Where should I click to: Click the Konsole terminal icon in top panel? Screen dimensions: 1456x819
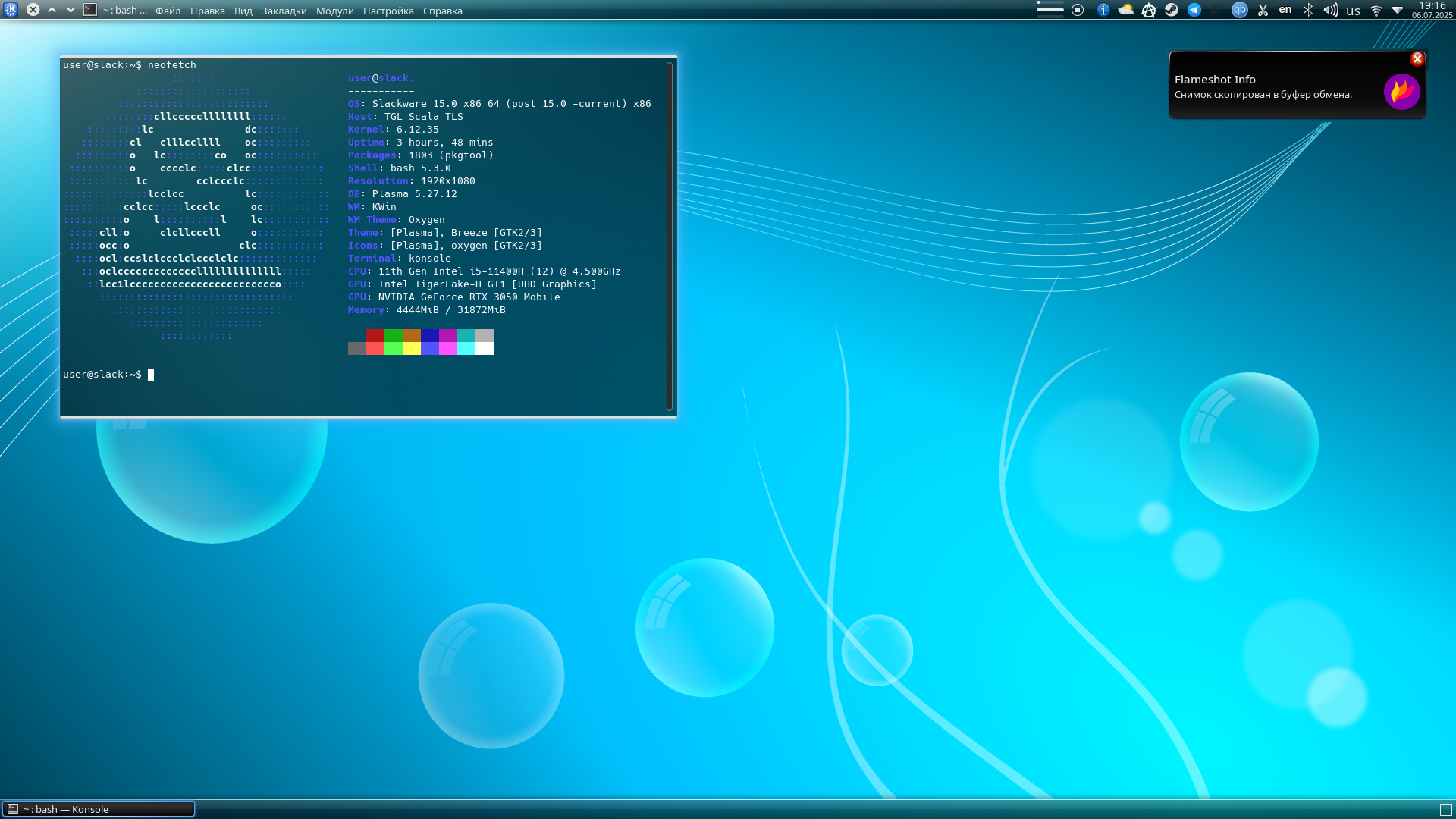[90, 10]
